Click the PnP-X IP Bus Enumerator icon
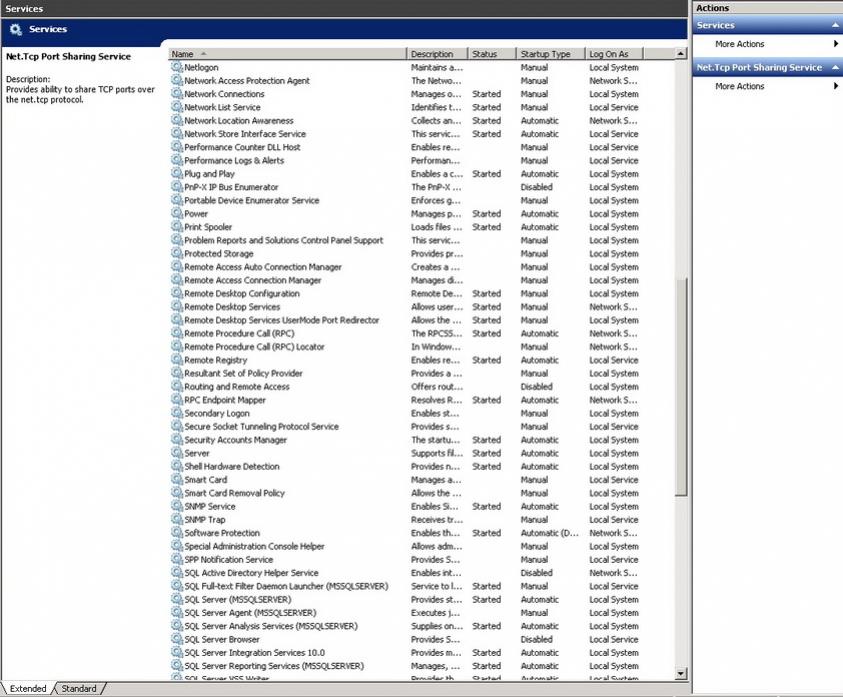The width and height of the screenshot is (843, 697). (176, 187)
